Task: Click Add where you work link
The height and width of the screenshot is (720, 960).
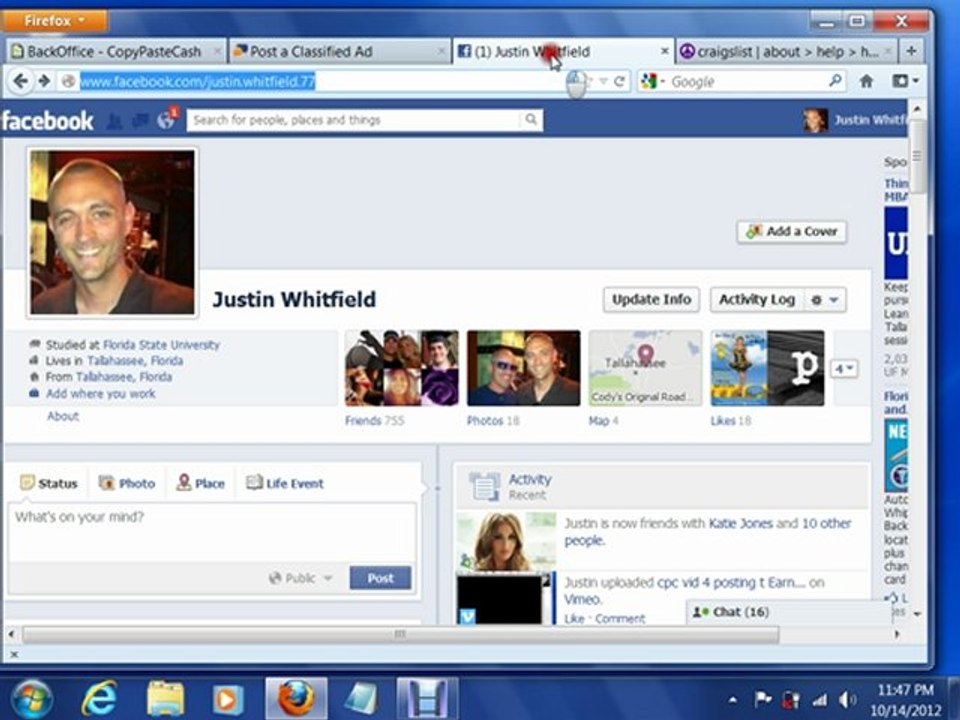Action: tap(101, 394)
